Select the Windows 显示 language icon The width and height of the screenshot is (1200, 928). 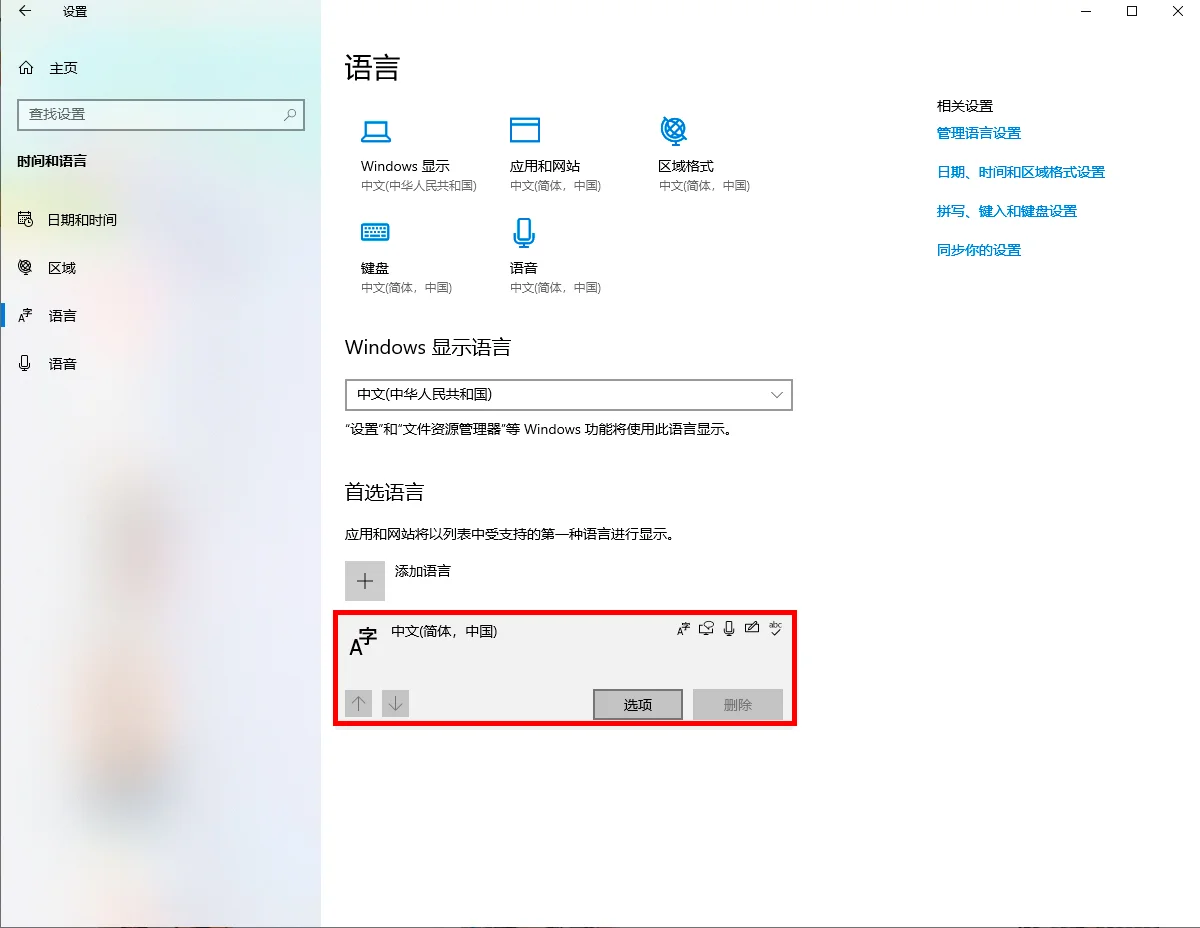374,131
